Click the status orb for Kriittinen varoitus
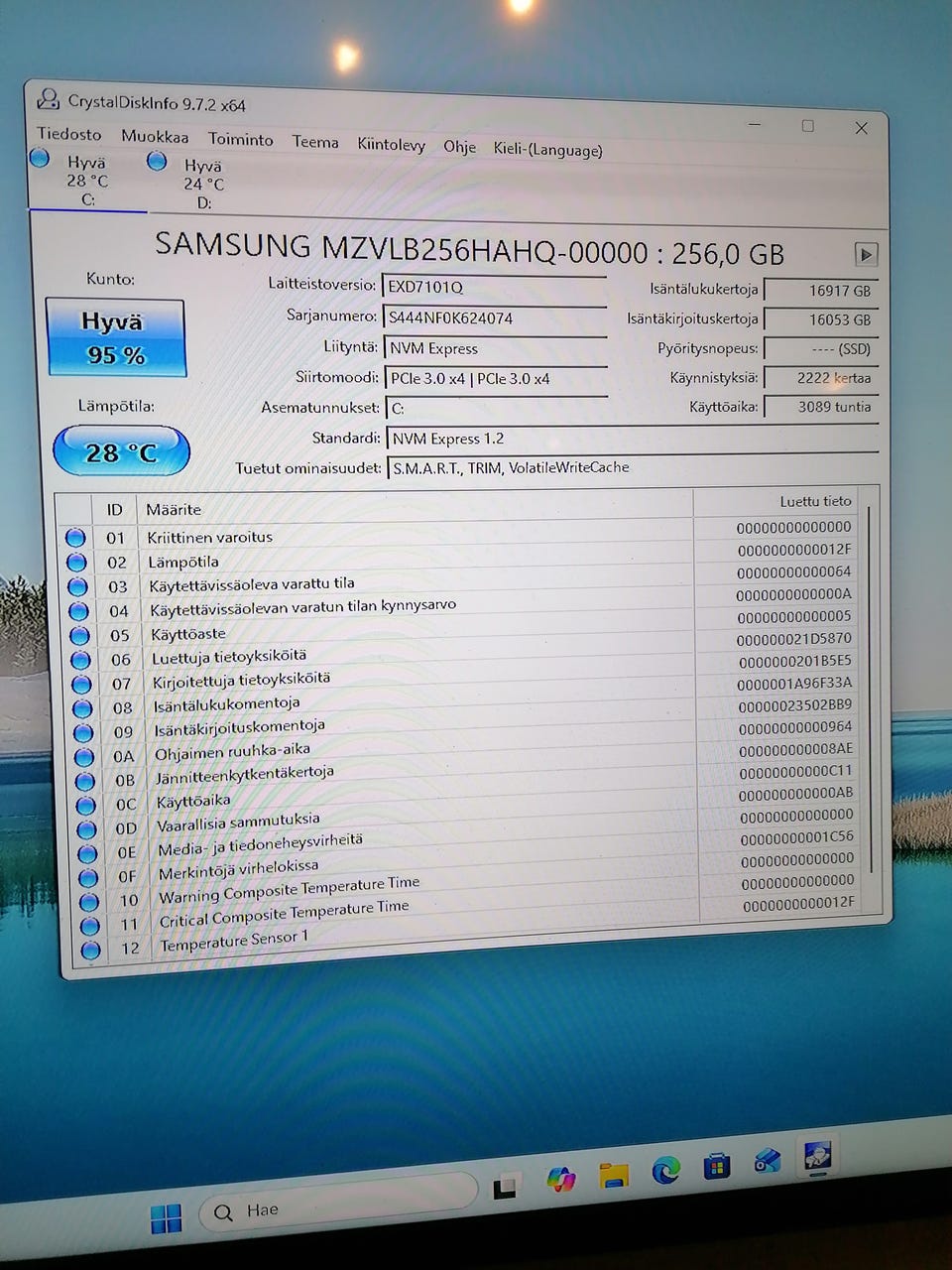The image size is (952, 1270). coord(75,537)
